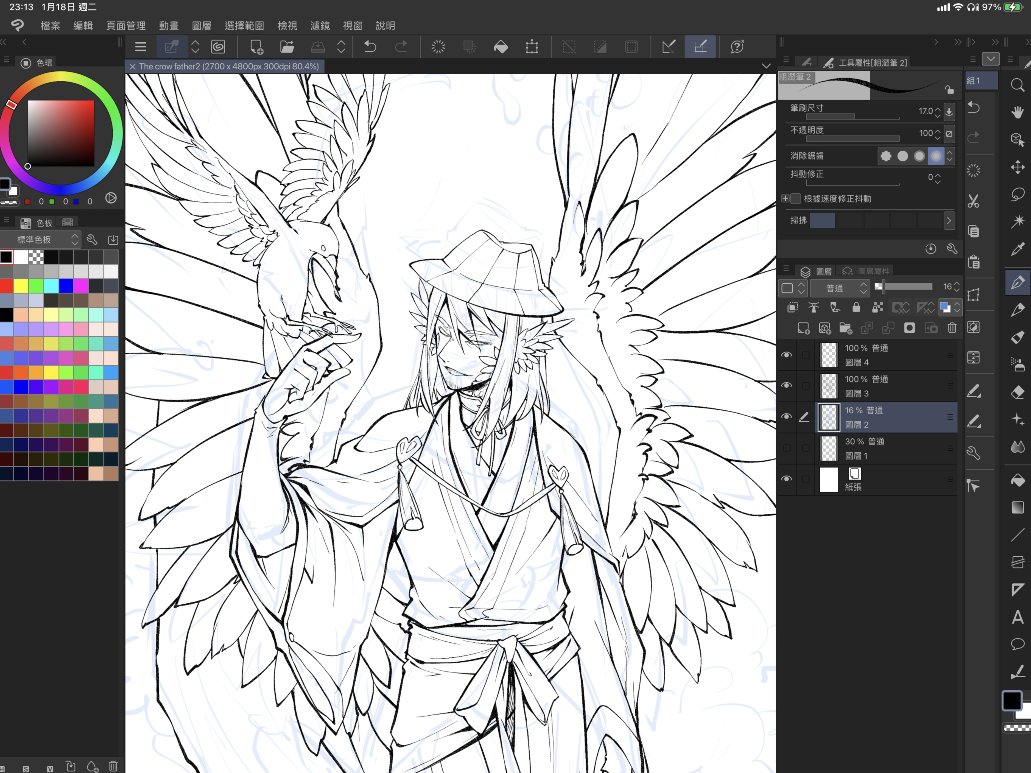
Task: Expand the 根據速度修正抖動 plus options
Action: tap(785, 199)
